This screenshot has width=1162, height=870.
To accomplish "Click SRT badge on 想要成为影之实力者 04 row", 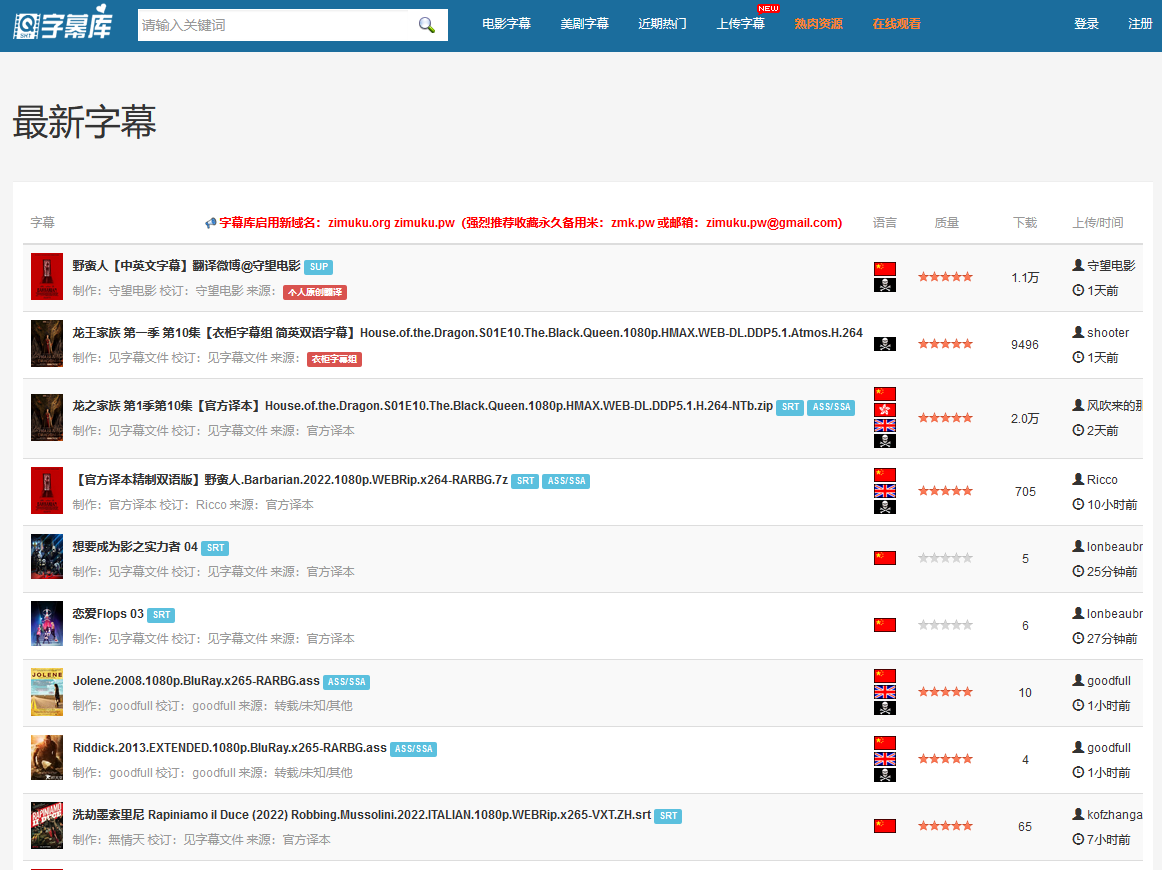I will (215, 548).
